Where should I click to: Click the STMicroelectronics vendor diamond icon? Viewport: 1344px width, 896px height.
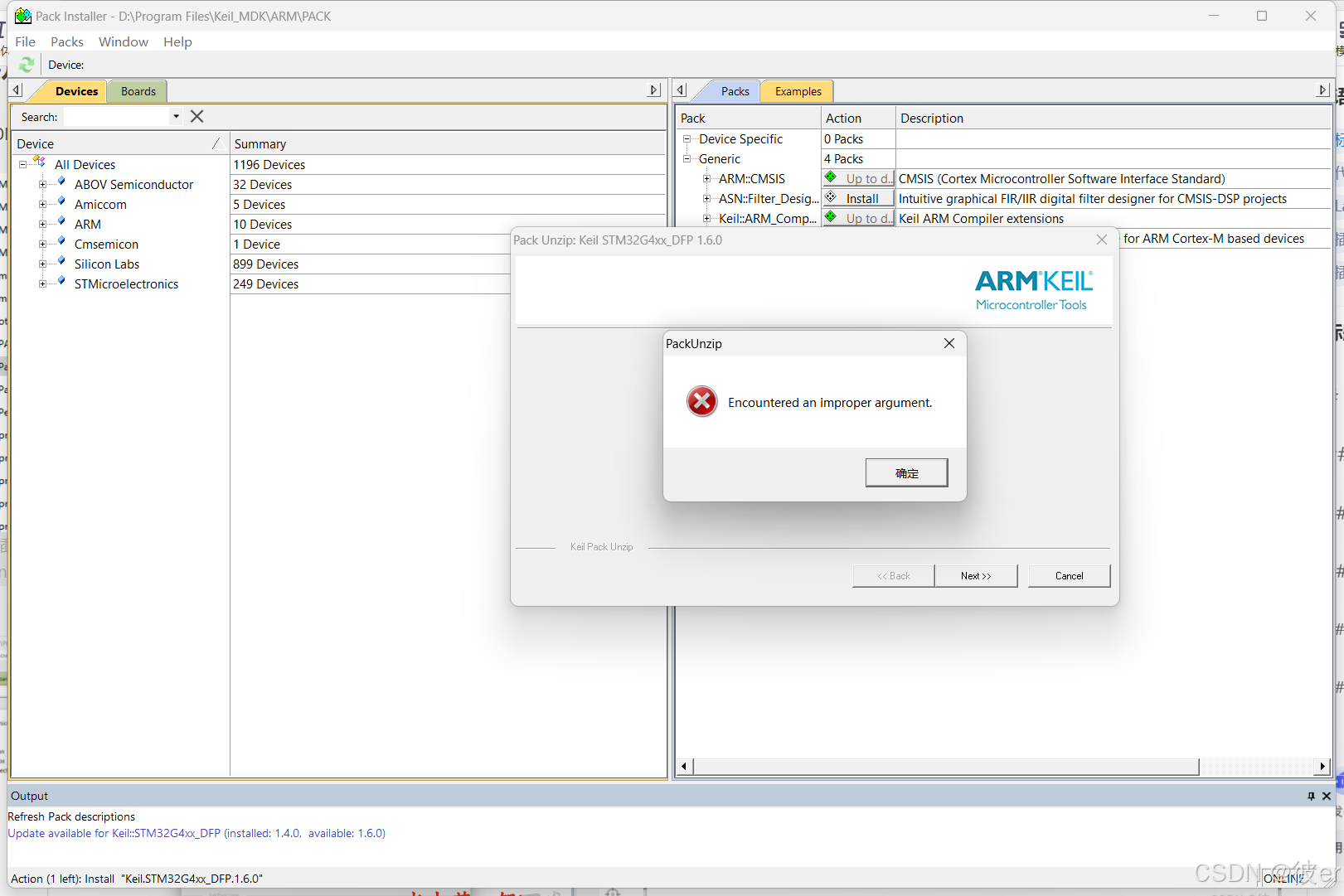61,282
